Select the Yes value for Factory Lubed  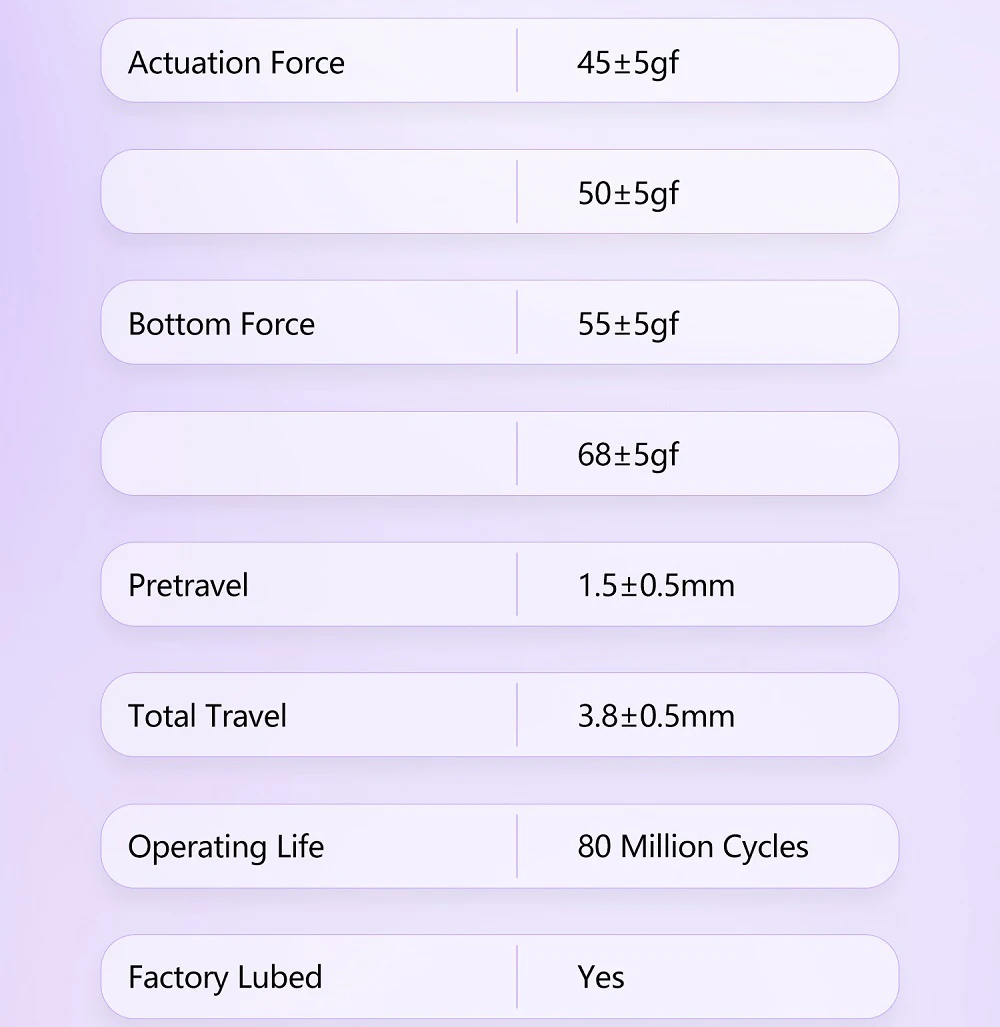[x=601, y=977]
